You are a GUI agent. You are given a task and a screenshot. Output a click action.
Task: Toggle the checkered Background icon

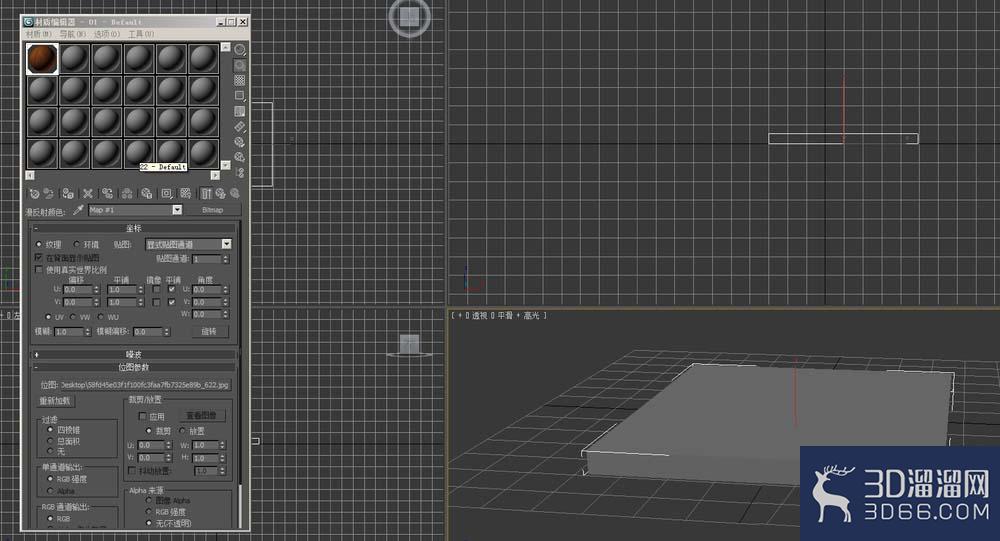[240, 80]
